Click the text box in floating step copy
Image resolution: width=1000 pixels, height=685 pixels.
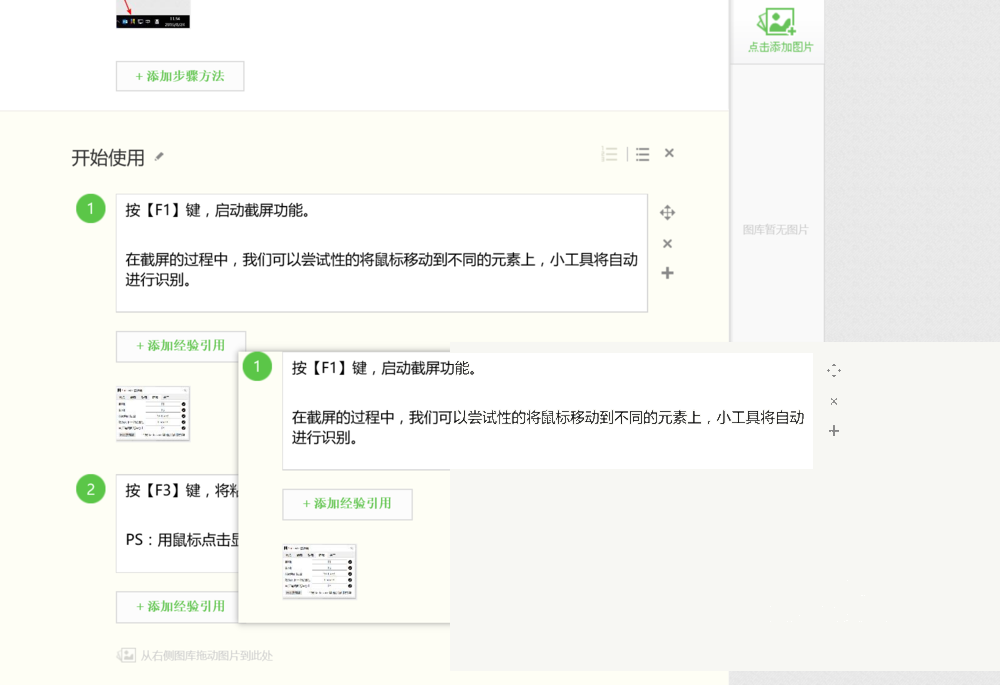coord(547,411)
